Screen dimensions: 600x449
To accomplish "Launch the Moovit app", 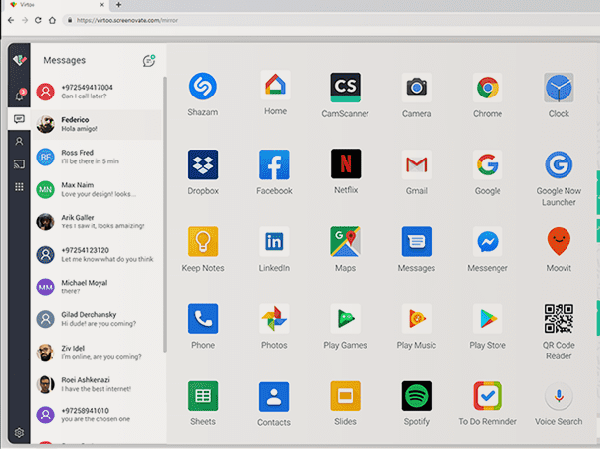I will click(558, 241).
